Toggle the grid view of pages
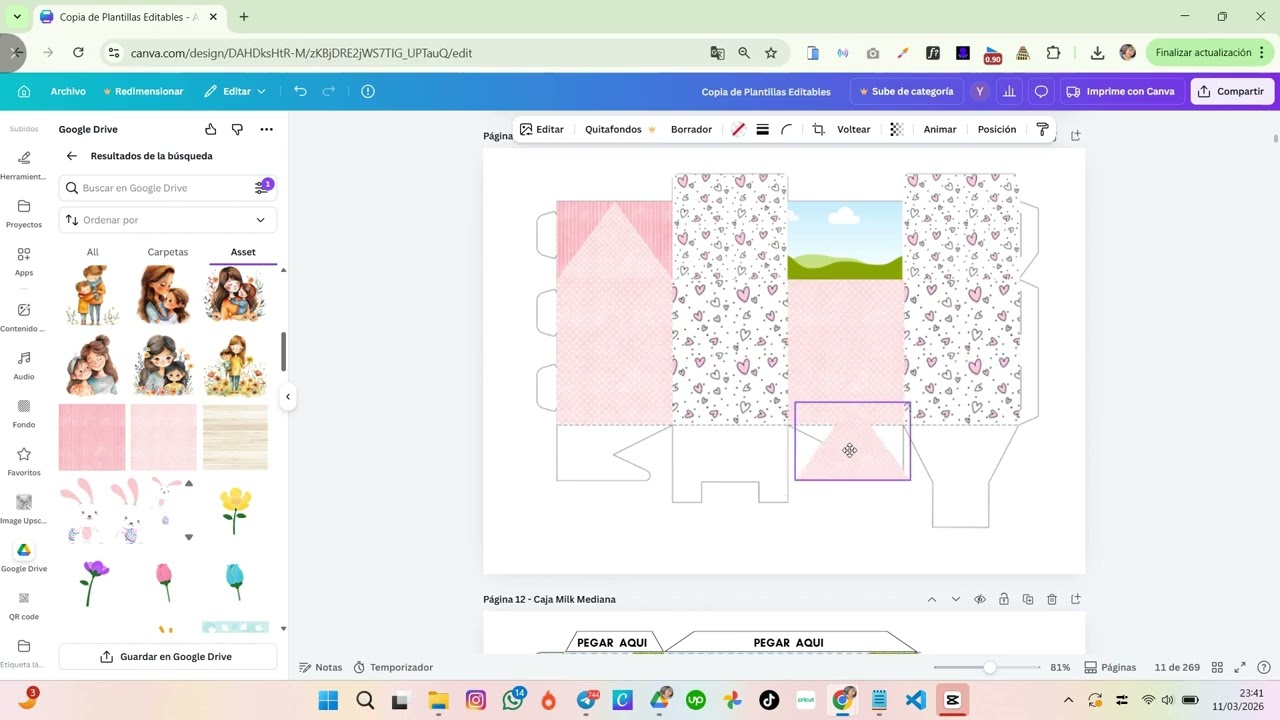 (1217, 667)
